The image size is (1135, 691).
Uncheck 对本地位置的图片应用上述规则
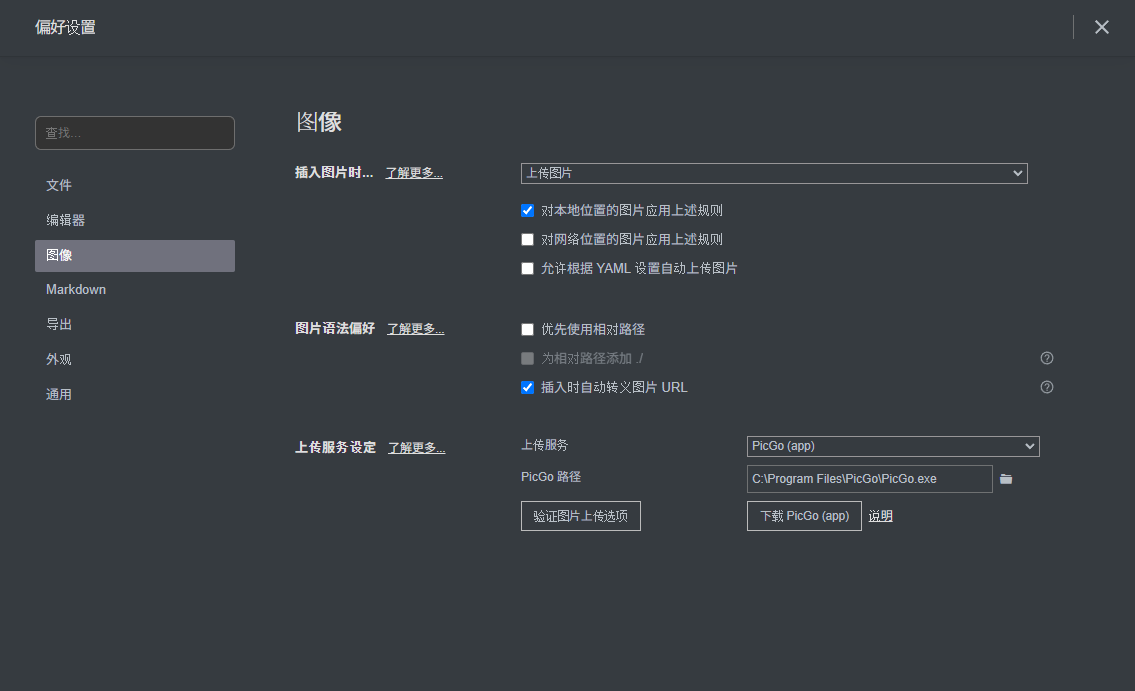[528, 211]
